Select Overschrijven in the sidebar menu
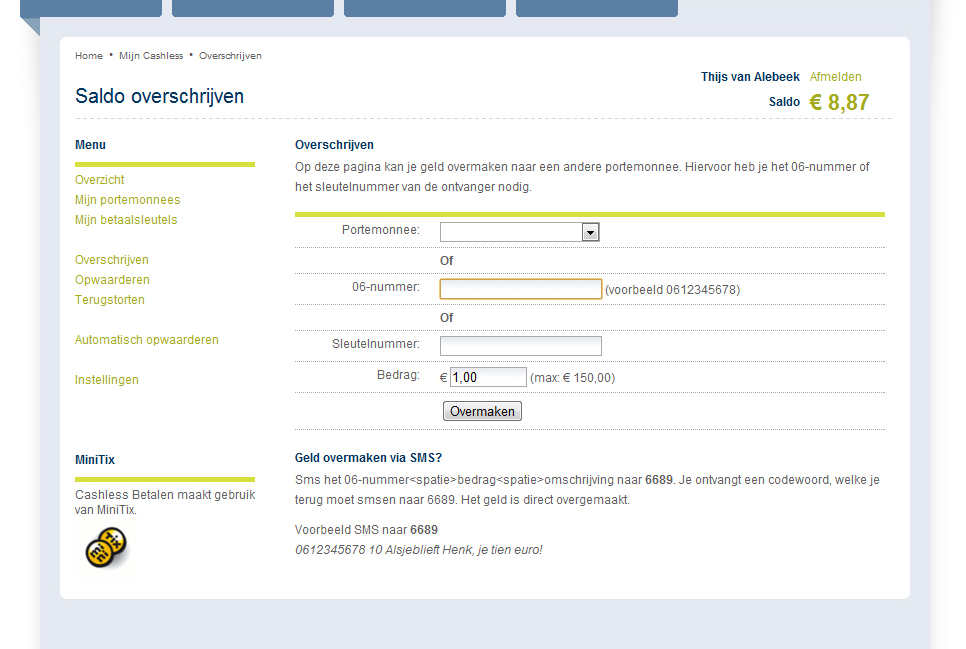The height and width of the screenshot is (649, 966). pyautogui.click(x=112, y=260)
